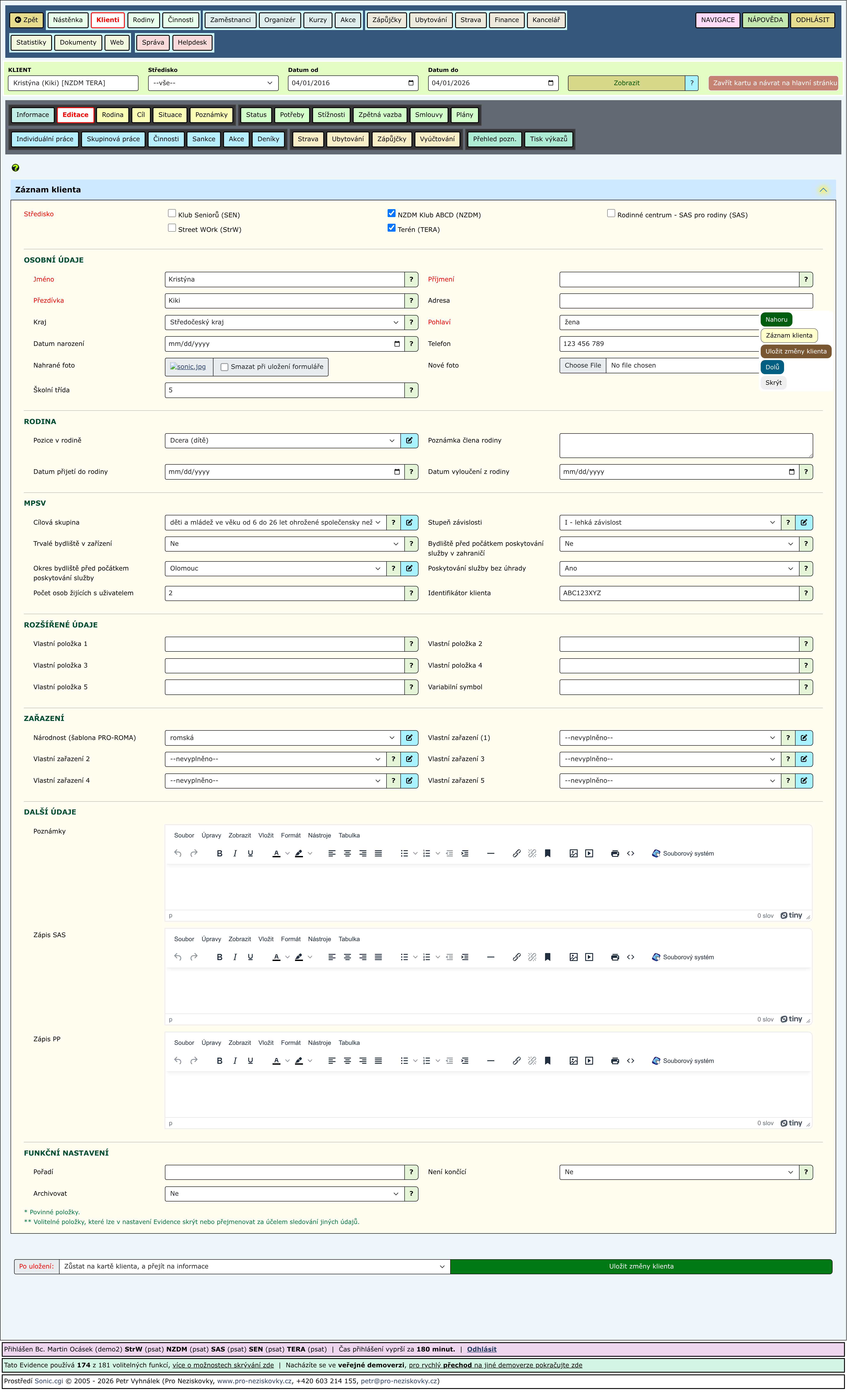848x1400 pixels.
Task: Click the print icon in Zápis PP editor
Action: pos(615,1061)
